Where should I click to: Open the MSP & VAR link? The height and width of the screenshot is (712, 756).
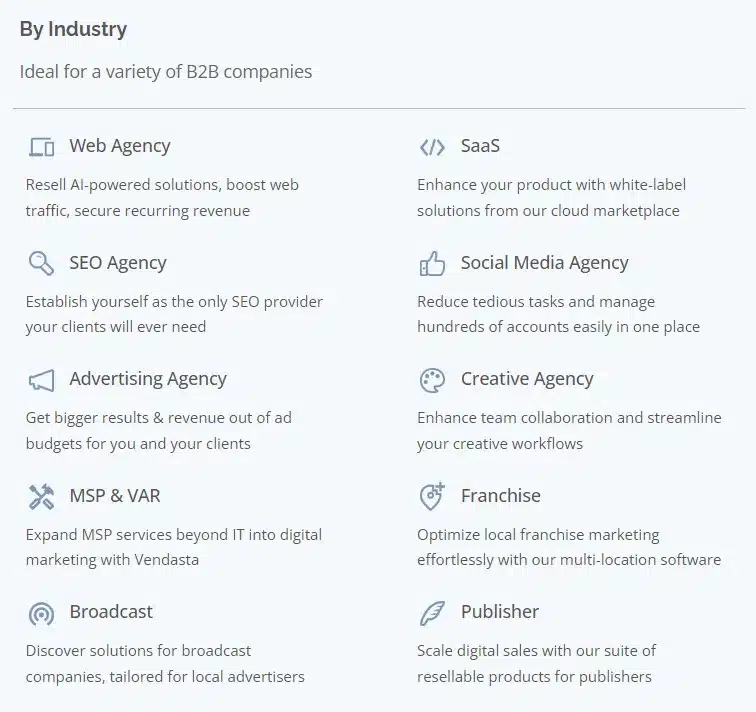(114, 495)
